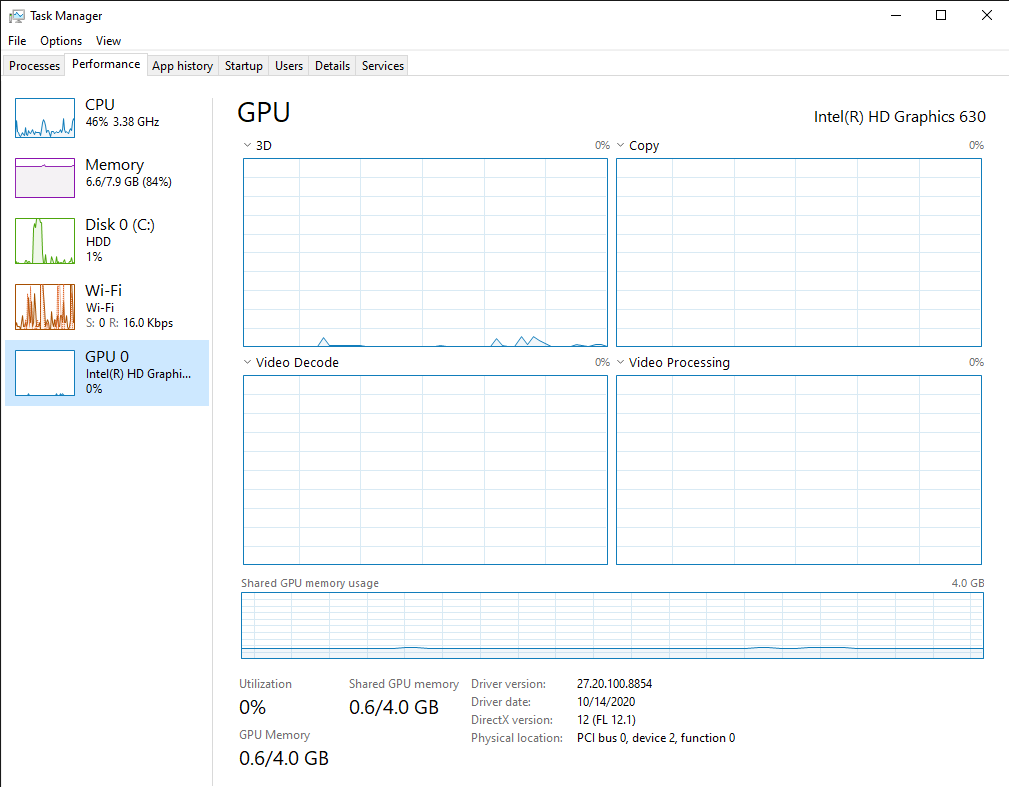The image size is (1009, 787).
Task: Open the Copy engine graph dropdown
Action: (x=620, y=145)
